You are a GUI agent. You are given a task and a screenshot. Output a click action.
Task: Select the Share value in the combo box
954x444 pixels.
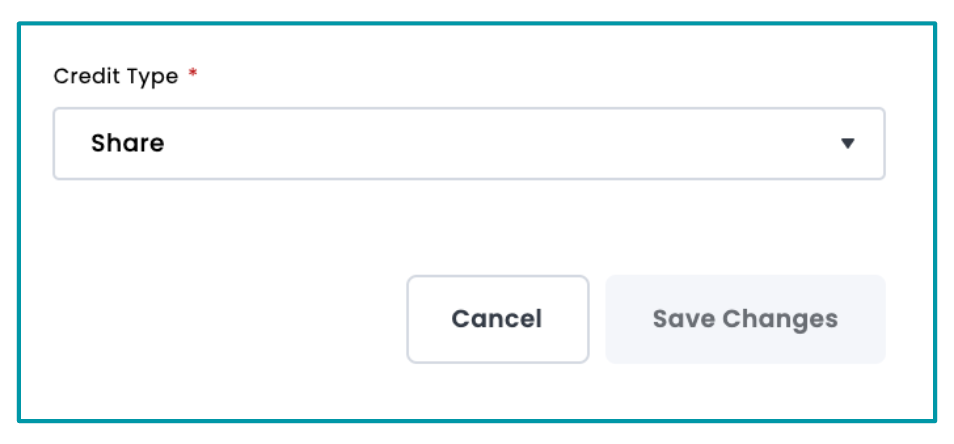pyautogui.click(x=128, y=144)
